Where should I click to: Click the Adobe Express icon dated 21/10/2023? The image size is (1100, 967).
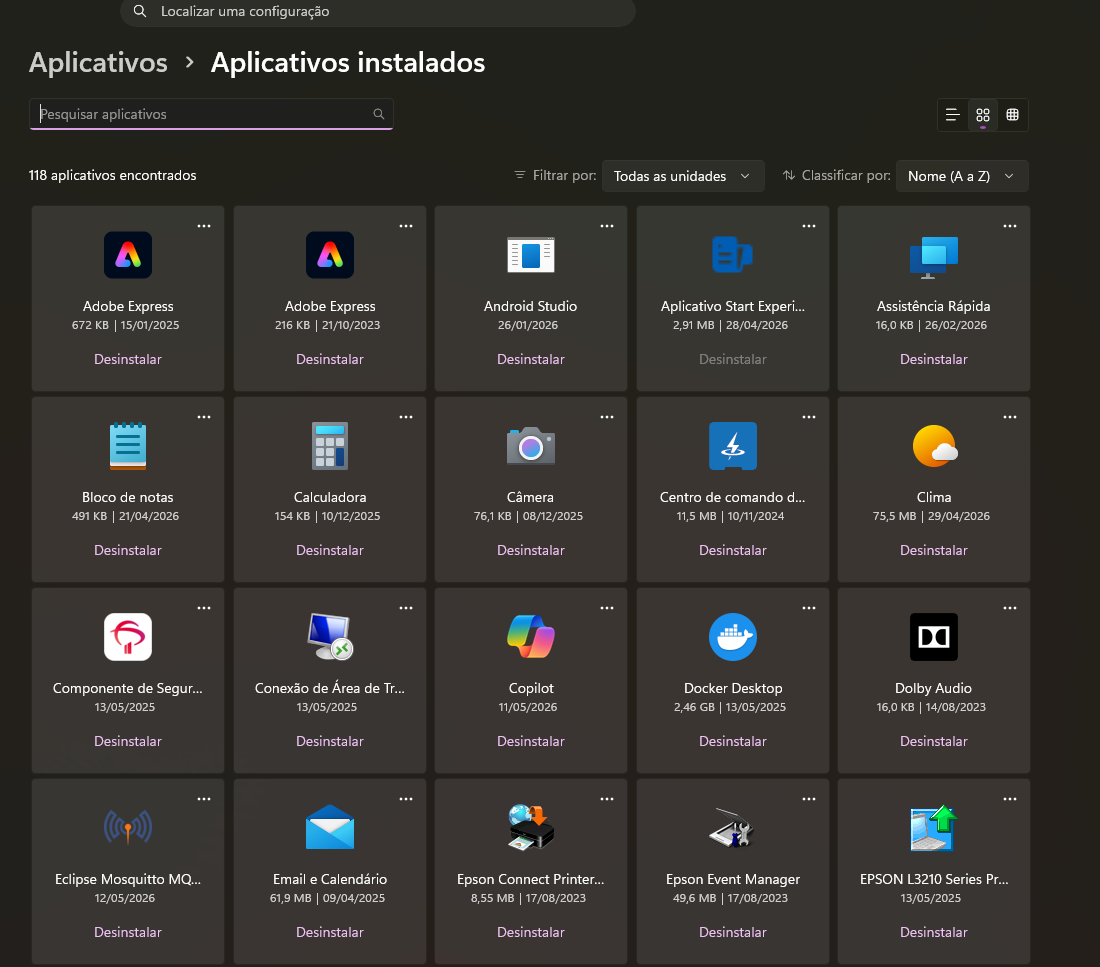tap(330, 255)
